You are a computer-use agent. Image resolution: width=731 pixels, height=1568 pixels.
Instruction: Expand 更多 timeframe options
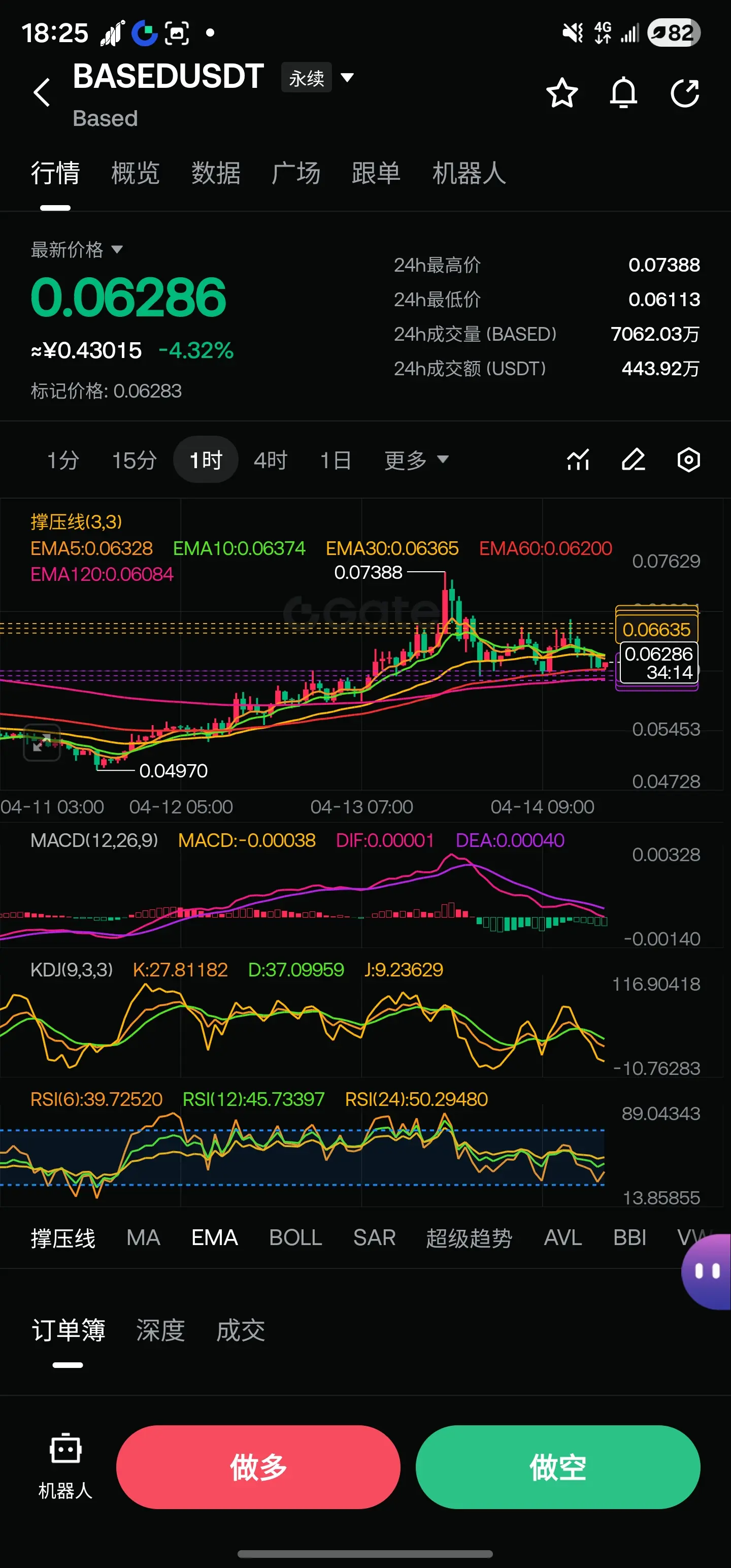pos(416,460)
